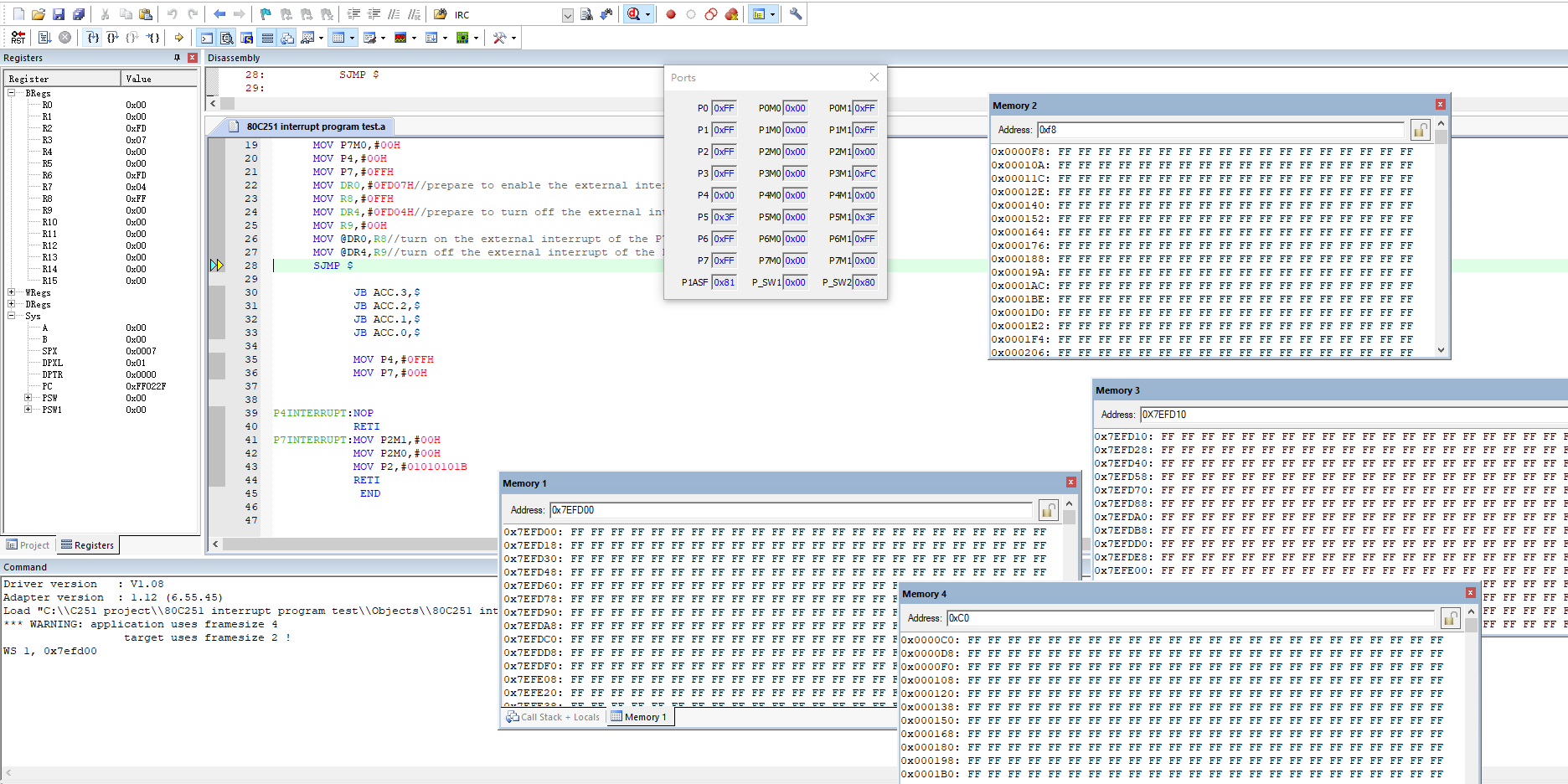Create a new file from the toolbar
The image size is (1568, 784).
pos(18,14)
